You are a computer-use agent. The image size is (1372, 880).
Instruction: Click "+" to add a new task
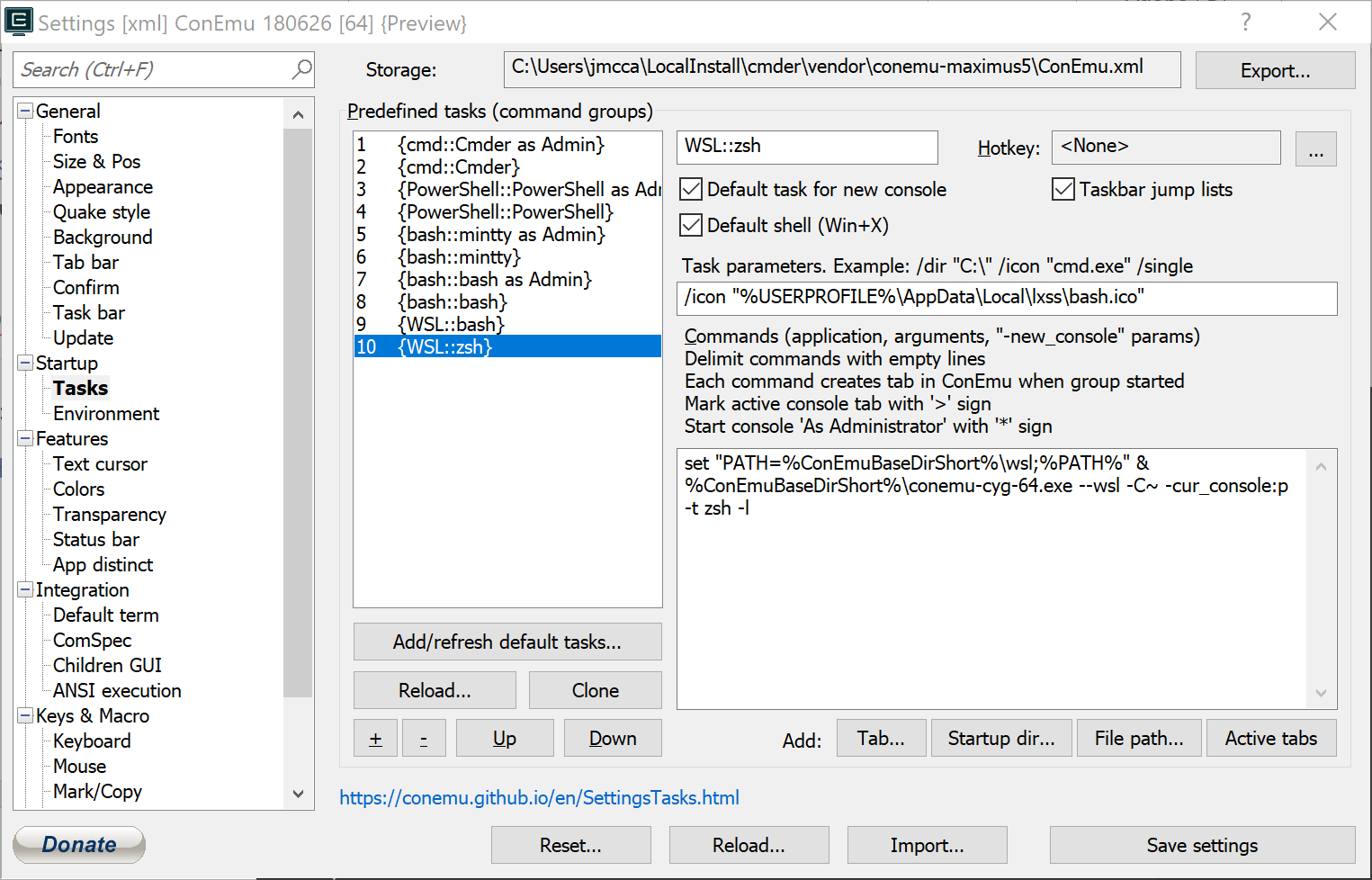click(375, 738)
